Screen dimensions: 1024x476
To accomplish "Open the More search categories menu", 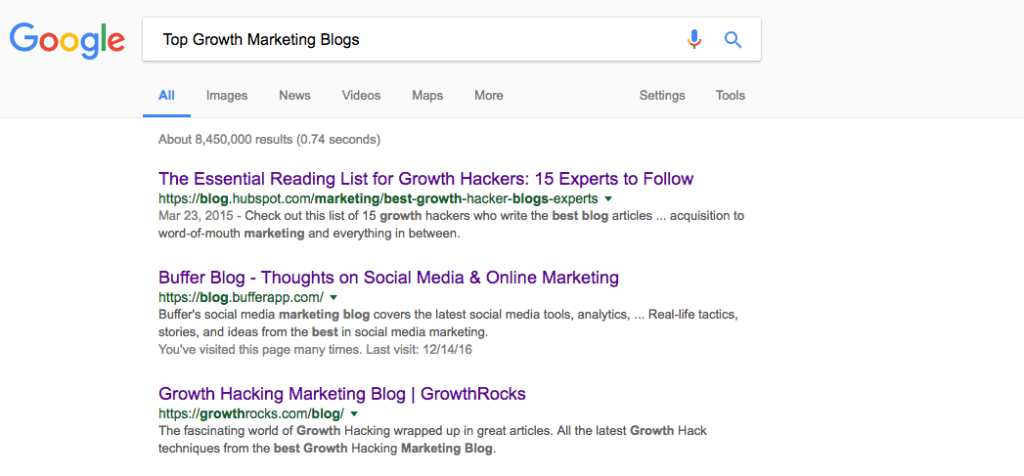I will (489, 96).
